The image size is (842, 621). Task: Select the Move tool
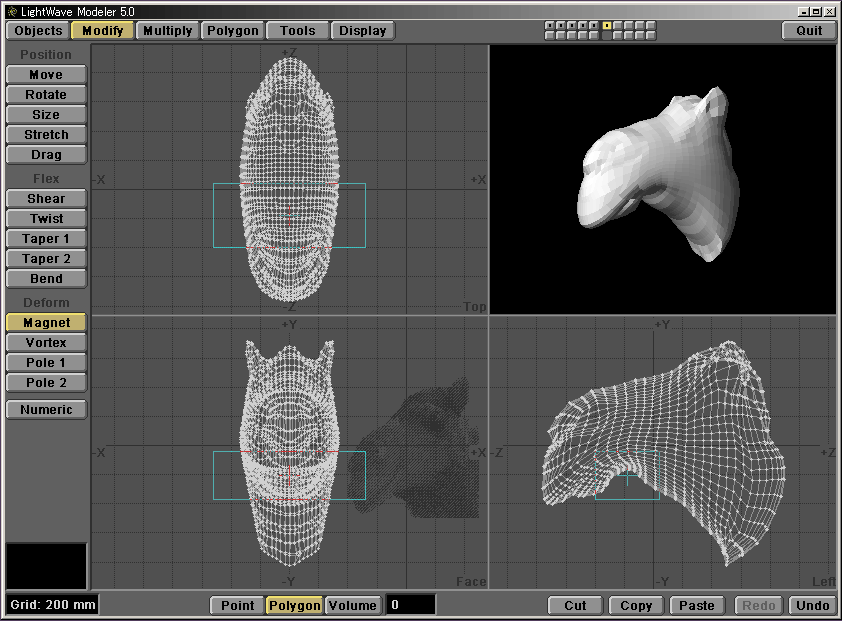pyautogui.click(x=46, y=75)
